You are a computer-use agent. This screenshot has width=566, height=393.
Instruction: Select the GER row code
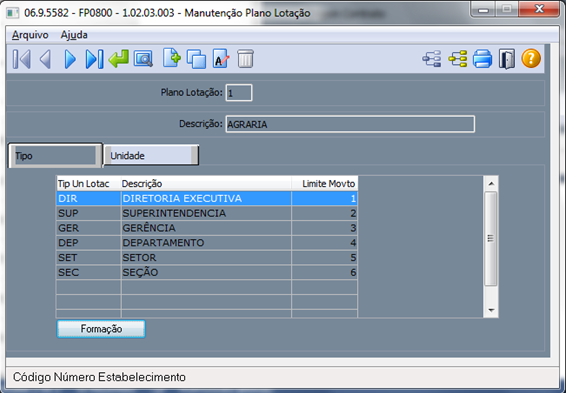(x=88, y=228)
